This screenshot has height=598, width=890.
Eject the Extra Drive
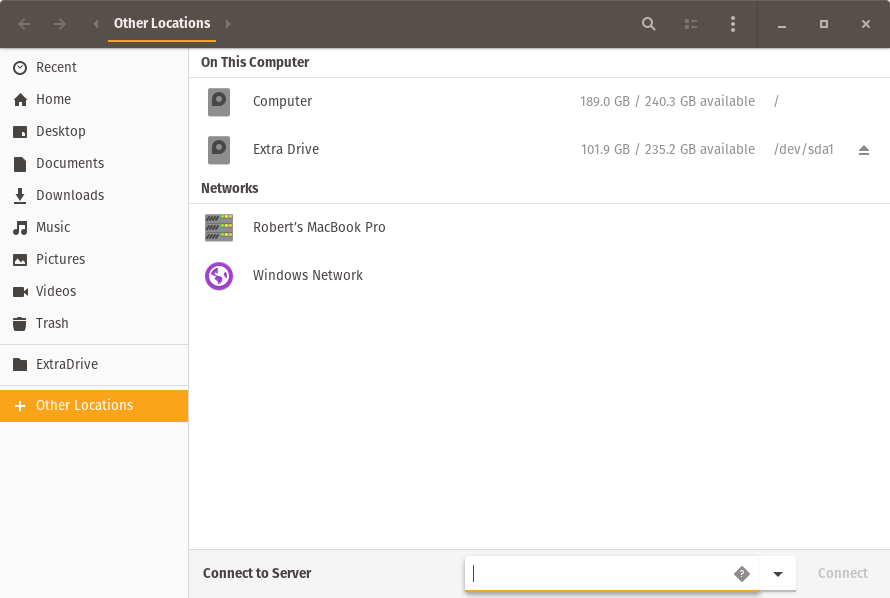[864, 149]
